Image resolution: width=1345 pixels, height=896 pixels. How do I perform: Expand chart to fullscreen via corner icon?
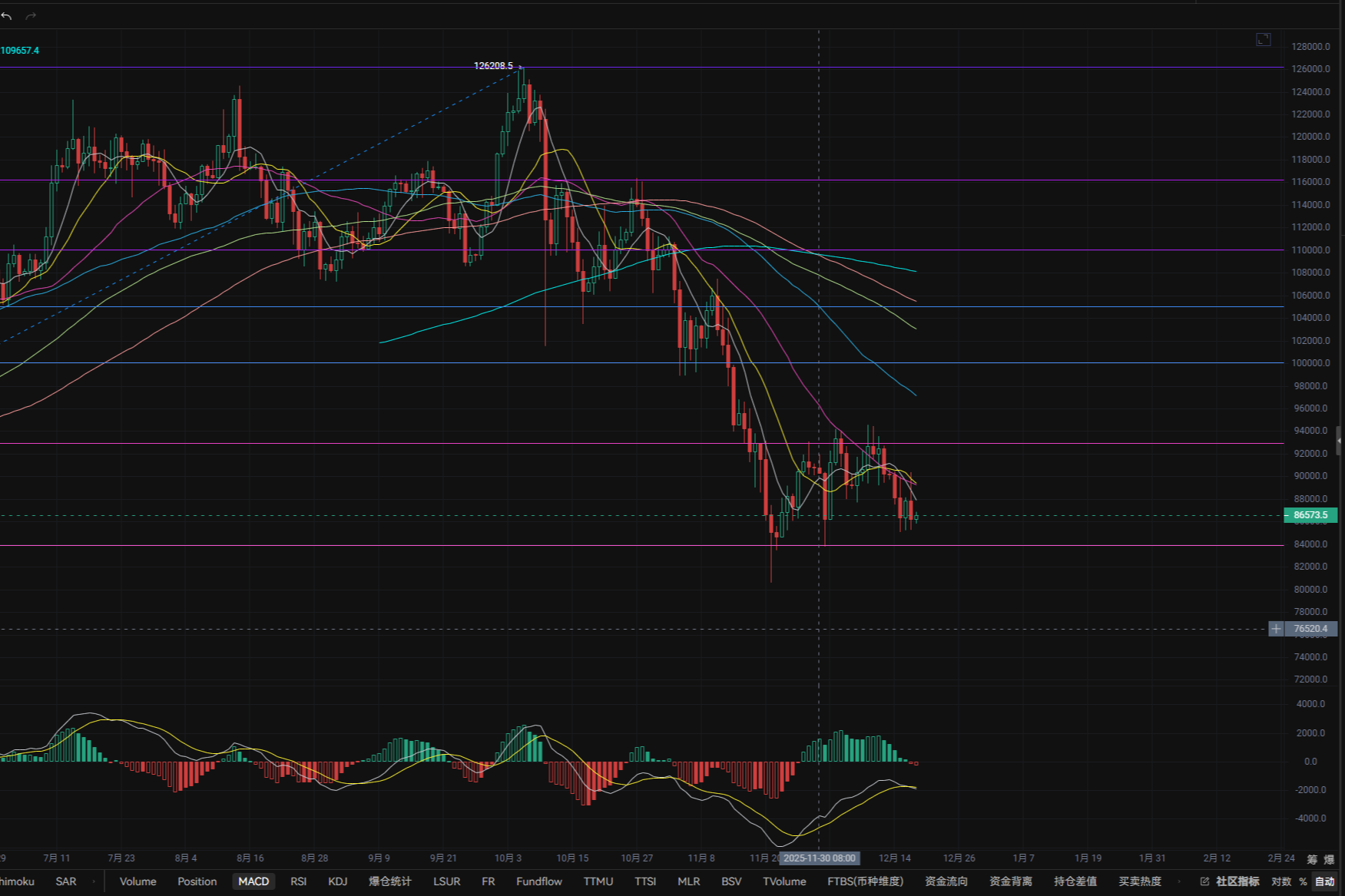click(1263, 39)
